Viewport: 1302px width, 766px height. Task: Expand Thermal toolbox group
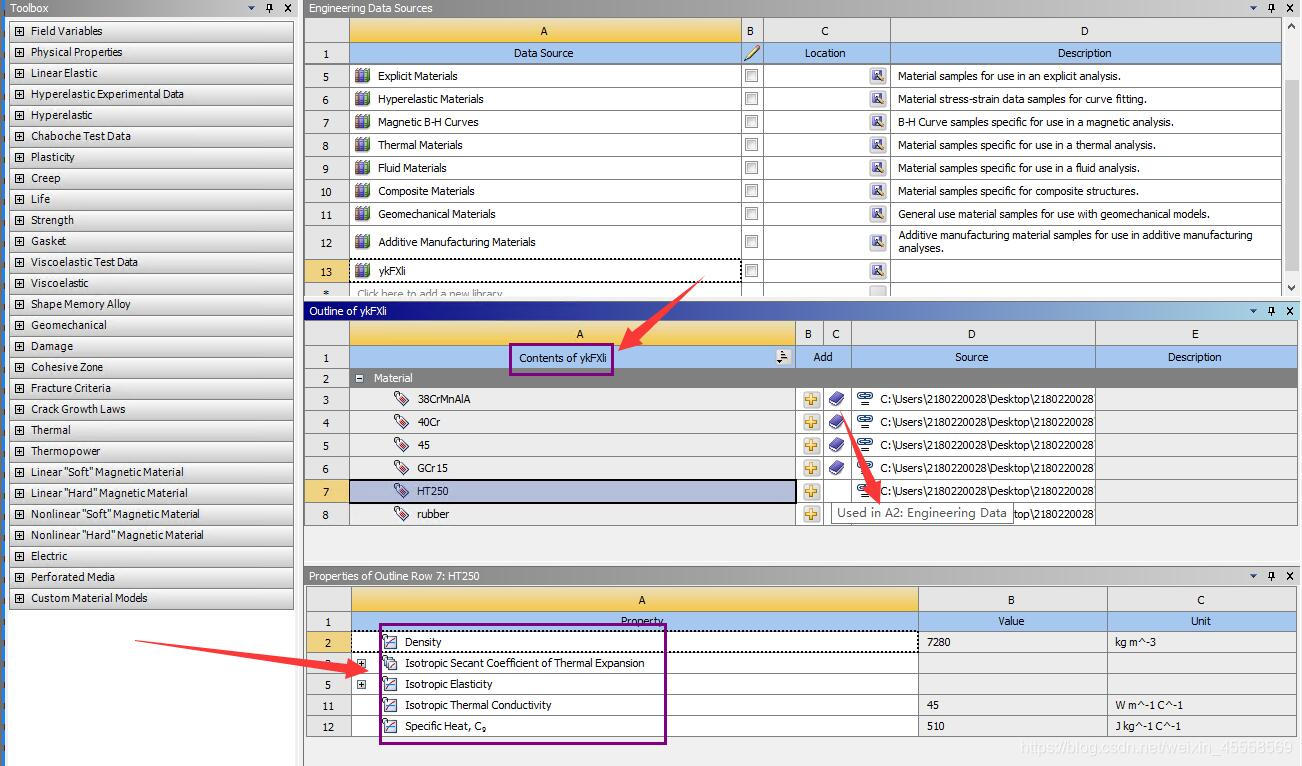click(x=19, y=430)
